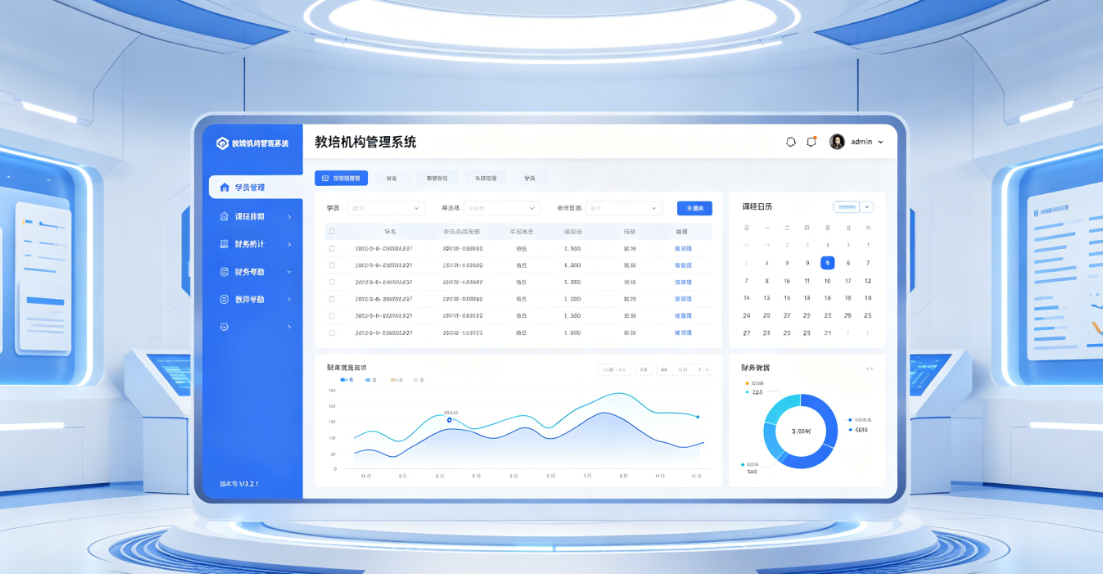The width and height of the screenshot is (1103, 574).
Task: Select date 24 in the calendar
Action: pyautogui.click(x=746, y=315)
